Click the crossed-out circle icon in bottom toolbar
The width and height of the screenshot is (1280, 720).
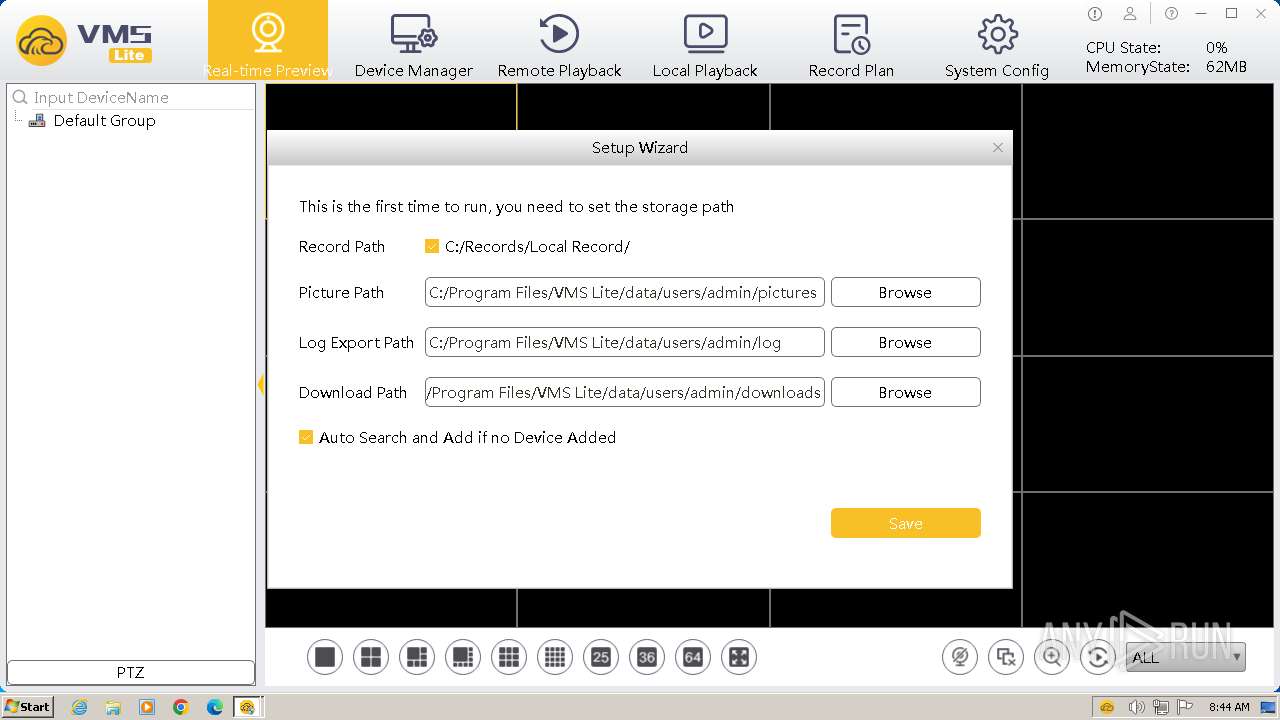(x=960, y=657)
